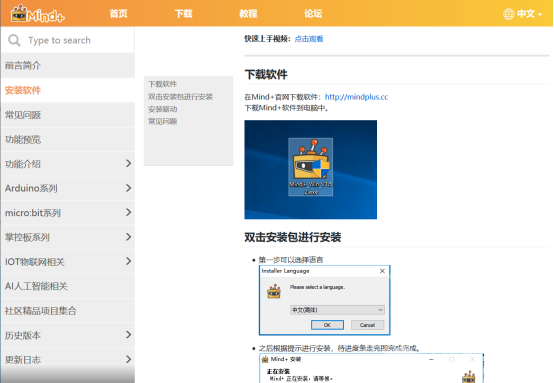Click the text 下载Mind+软件到电脑中。
554x383 pixels.
pos(287,108)
